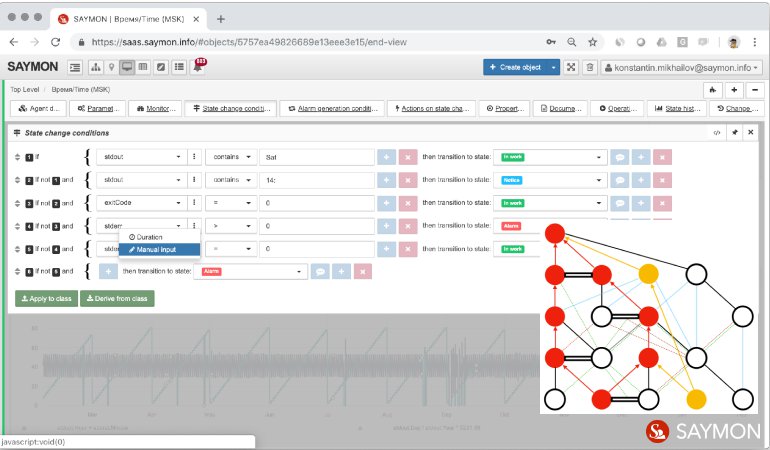Open a new browser tab

pos(220,19)
